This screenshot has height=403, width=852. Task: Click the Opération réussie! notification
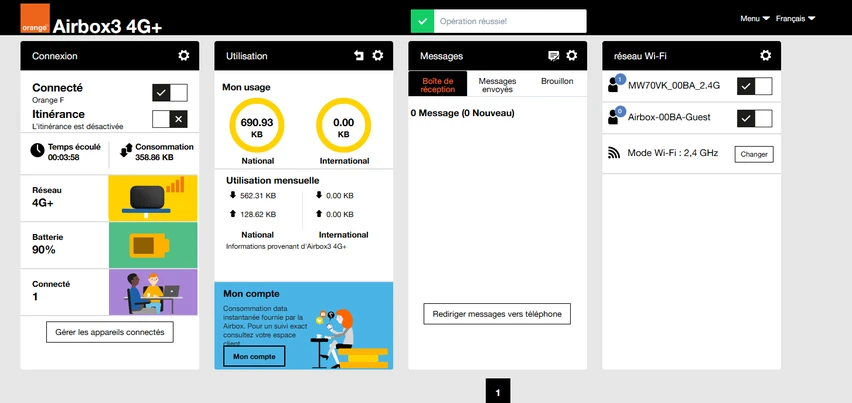(498, 21)
